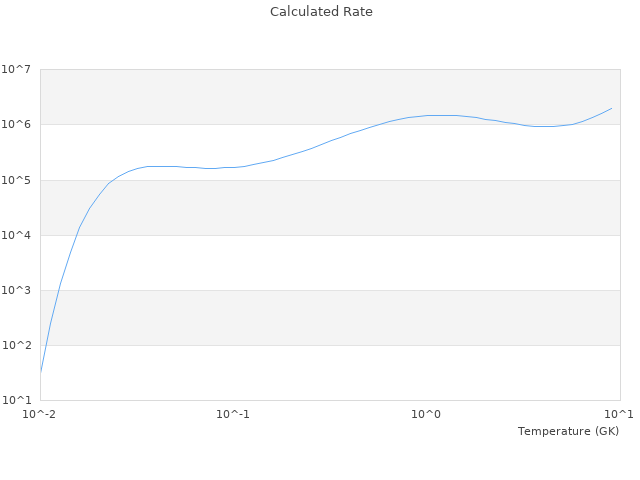Image resolution: width=640 pixels, height=480 pixels.
Task: Click the 10^7 label on the vertical axis
Action: (x=16, y=70)
